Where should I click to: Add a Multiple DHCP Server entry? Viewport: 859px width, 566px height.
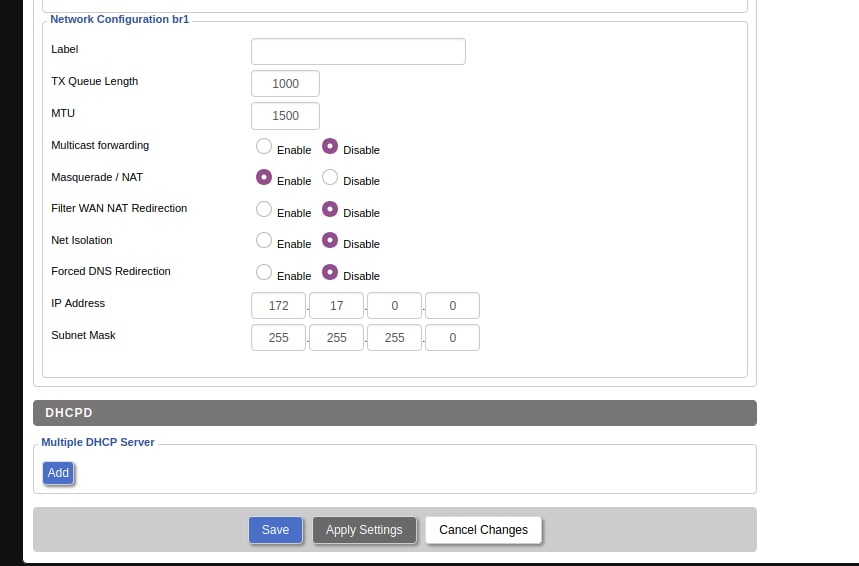[x=58, y=473]
